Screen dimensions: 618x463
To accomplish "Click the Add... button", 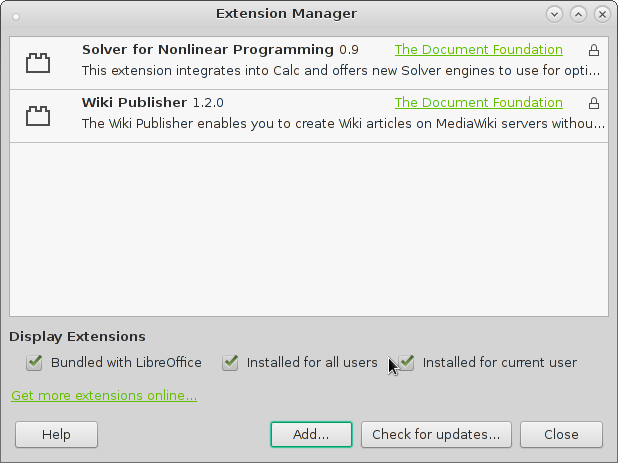I will 311,434.
